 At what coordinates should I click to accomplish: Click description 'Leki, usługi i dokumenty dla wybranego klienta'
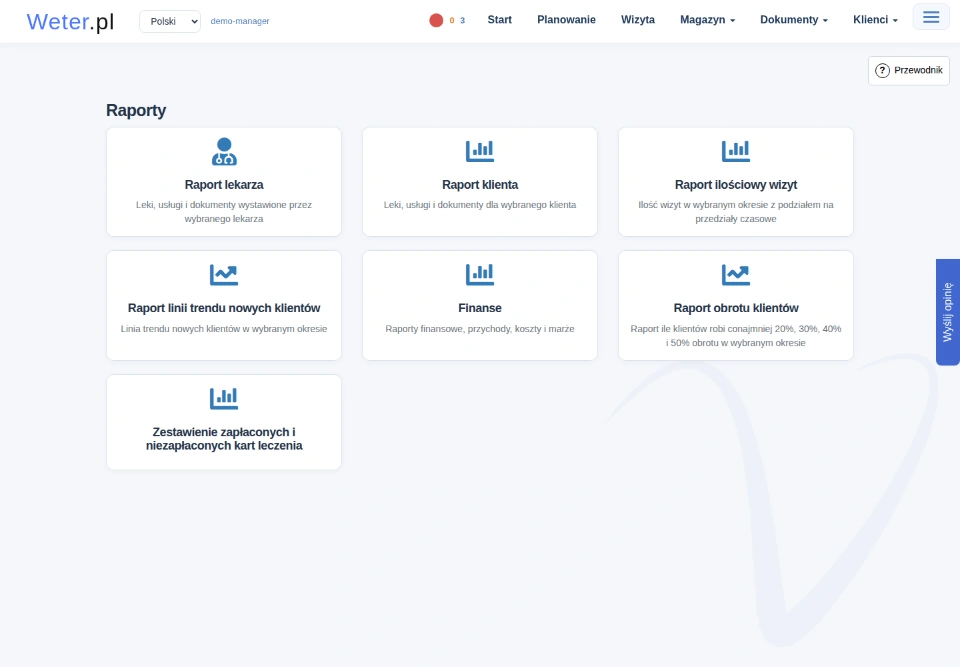tap(479, 205)
